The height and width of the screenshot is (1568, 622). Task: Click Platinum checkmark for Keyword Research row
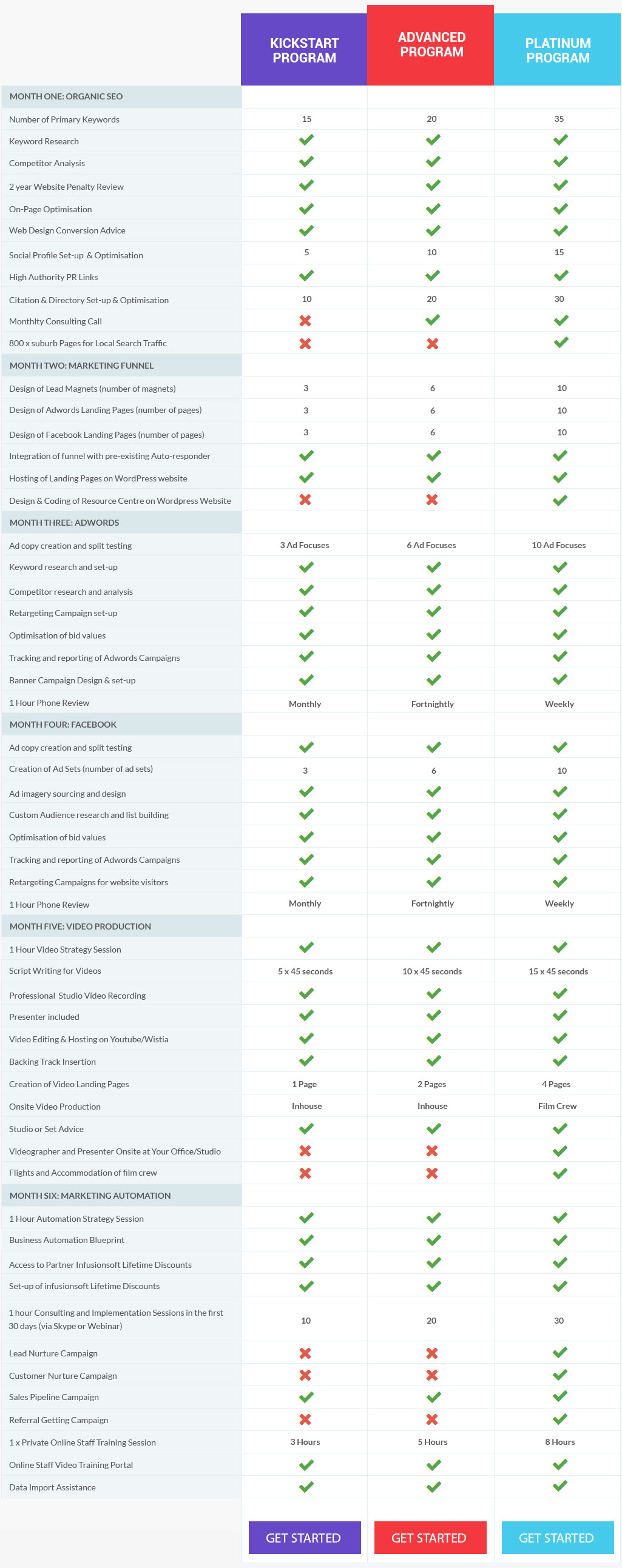click(x=561, y=140)
